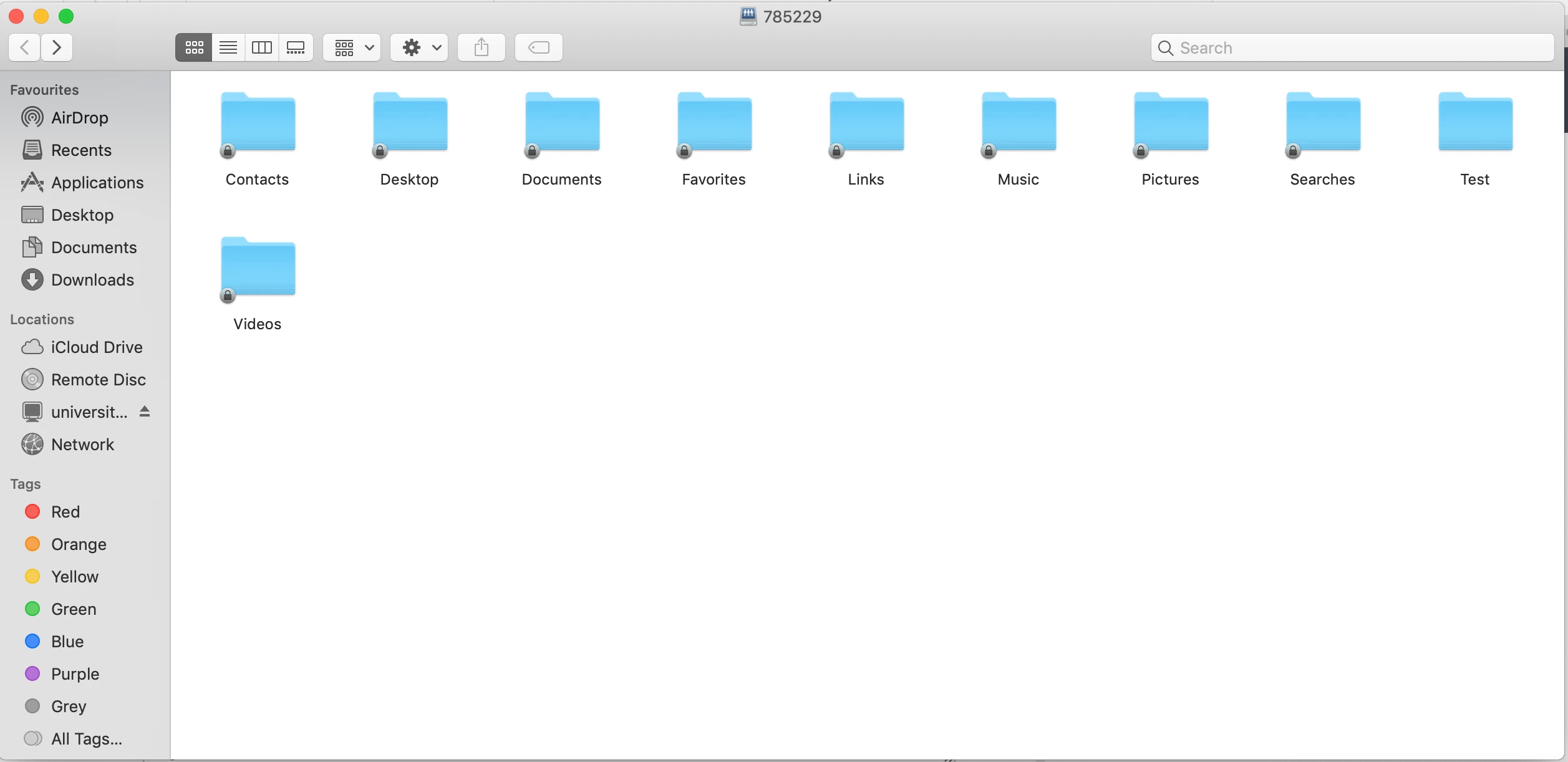
Task: Select iCloud Drive location
Action: 96,347
